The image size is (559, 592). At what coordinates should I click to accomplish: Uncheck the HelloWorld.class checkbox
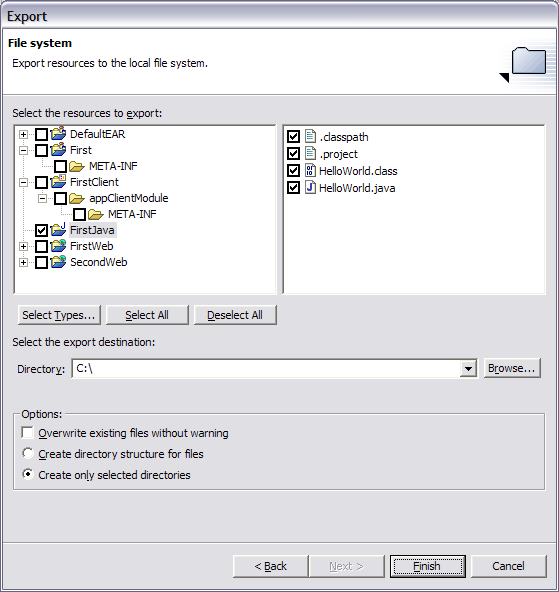293,170
